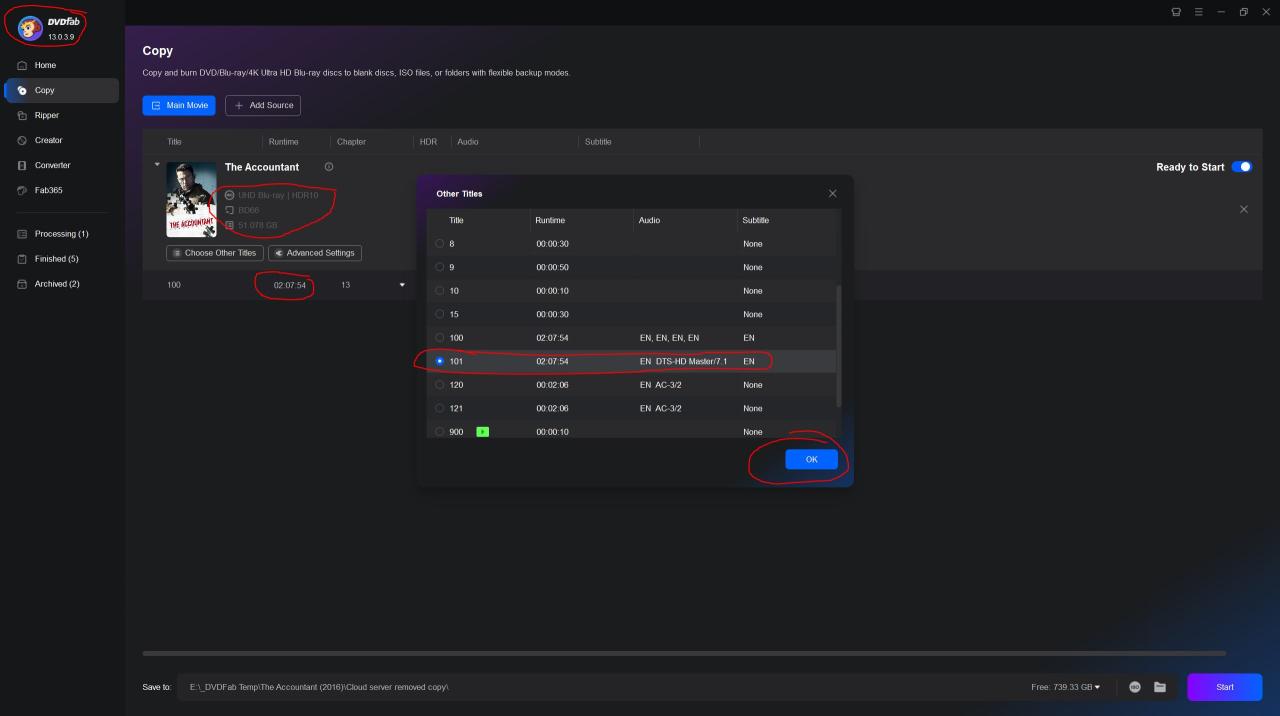This screenshot has width=1280, height=716.
Task: Select folder output icon in bottom bar
Action: pos(1160,687)
